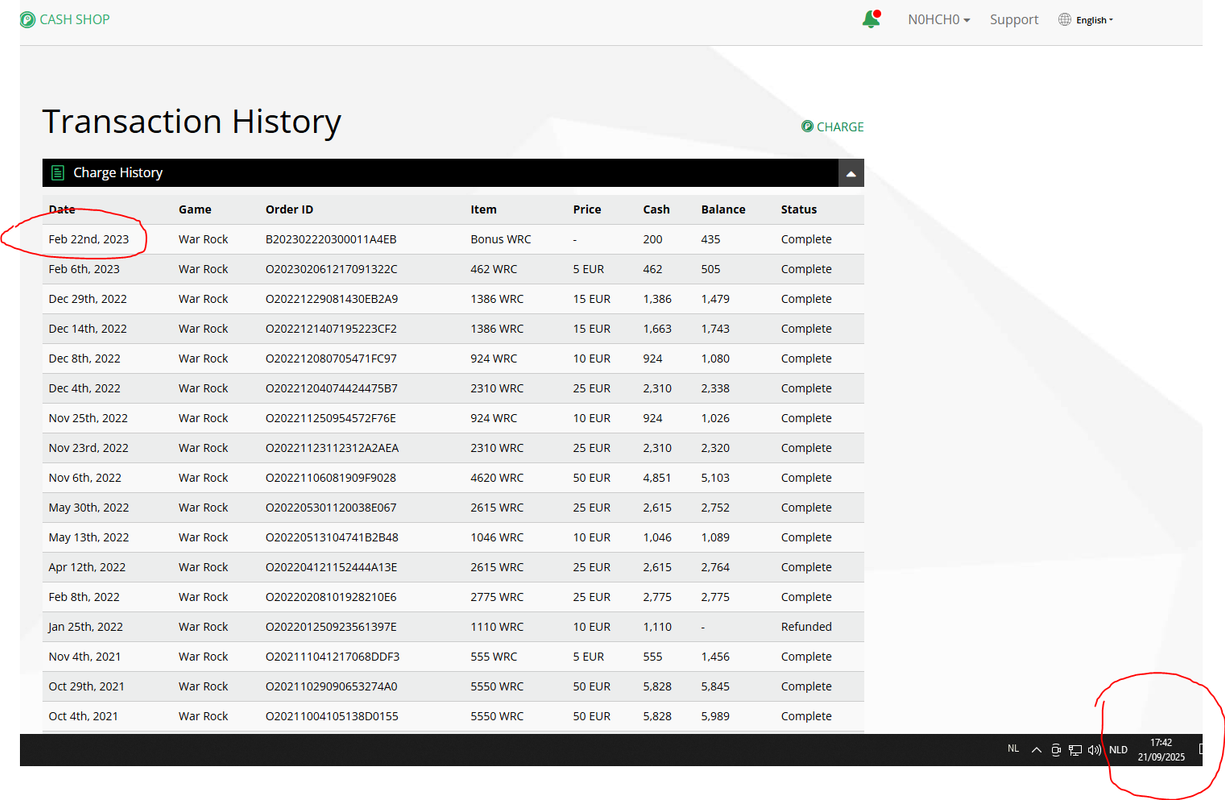Click the Balance column header

(x=723, y=210)
